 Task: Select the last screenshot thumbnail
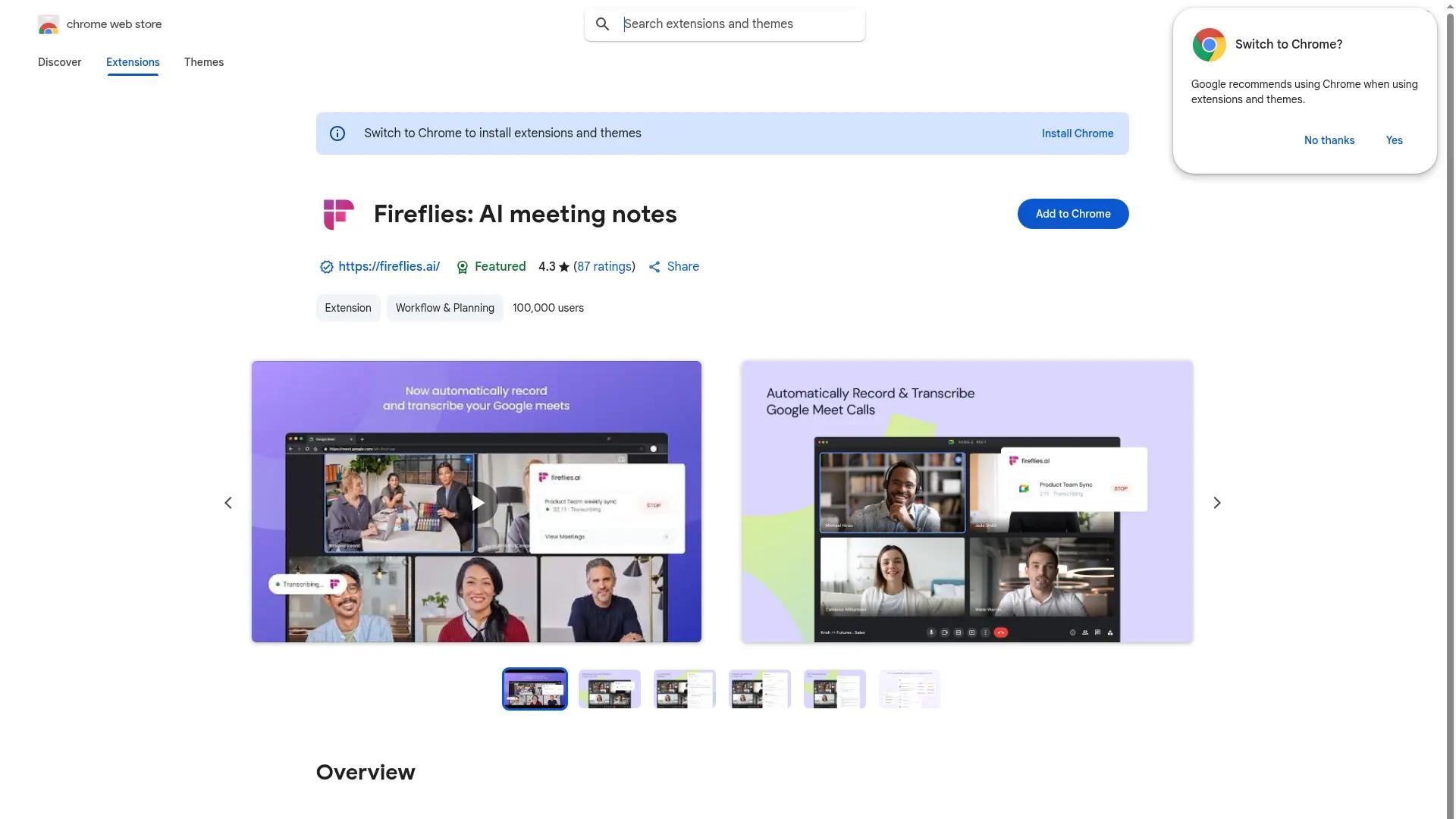pyautogui.click(x=908, y=689)
